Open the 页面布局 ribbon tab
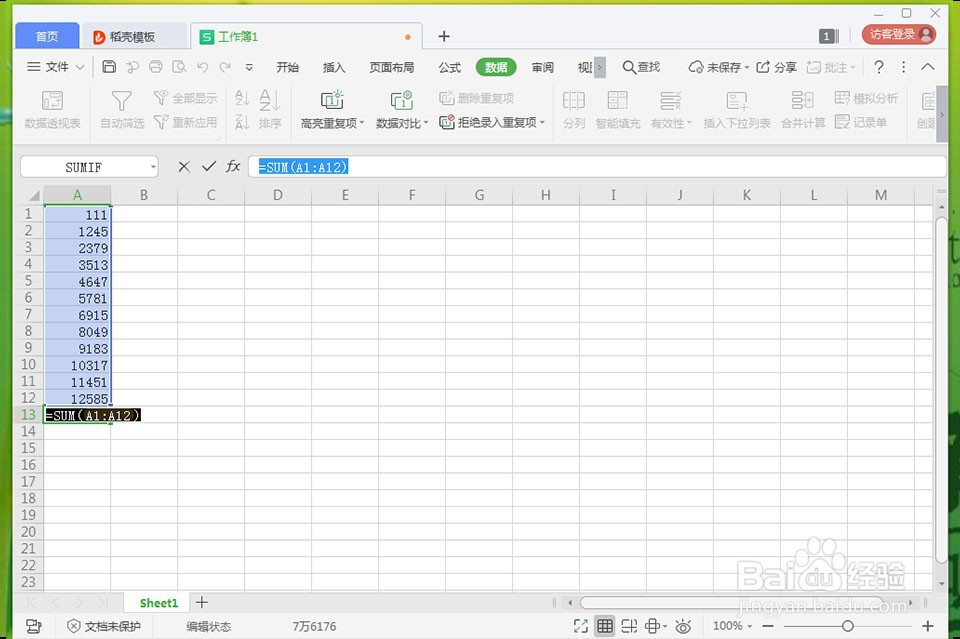 click(x=392, y=67)
